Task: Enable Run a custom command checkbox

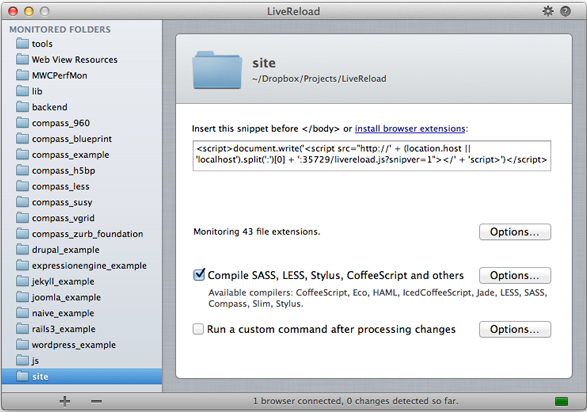Action: coord(198,329)
